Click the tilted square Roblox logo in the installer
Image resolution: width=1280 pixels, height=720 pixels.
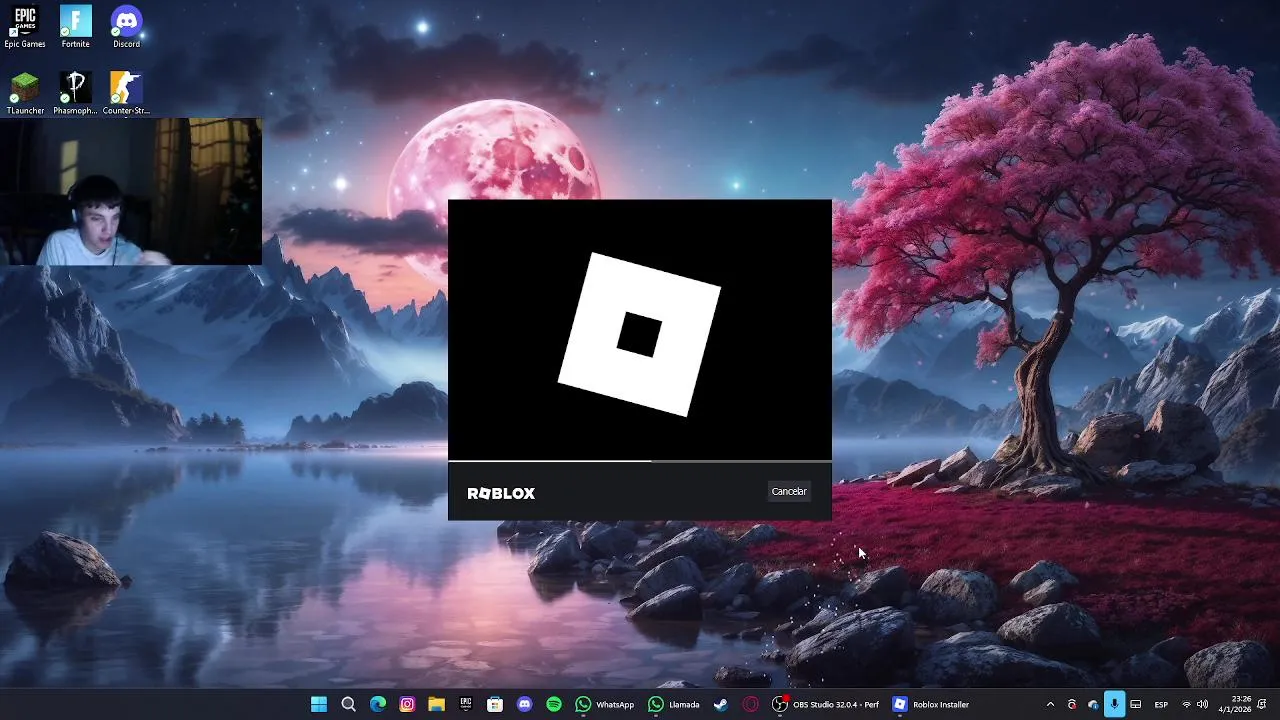(639, 334)
